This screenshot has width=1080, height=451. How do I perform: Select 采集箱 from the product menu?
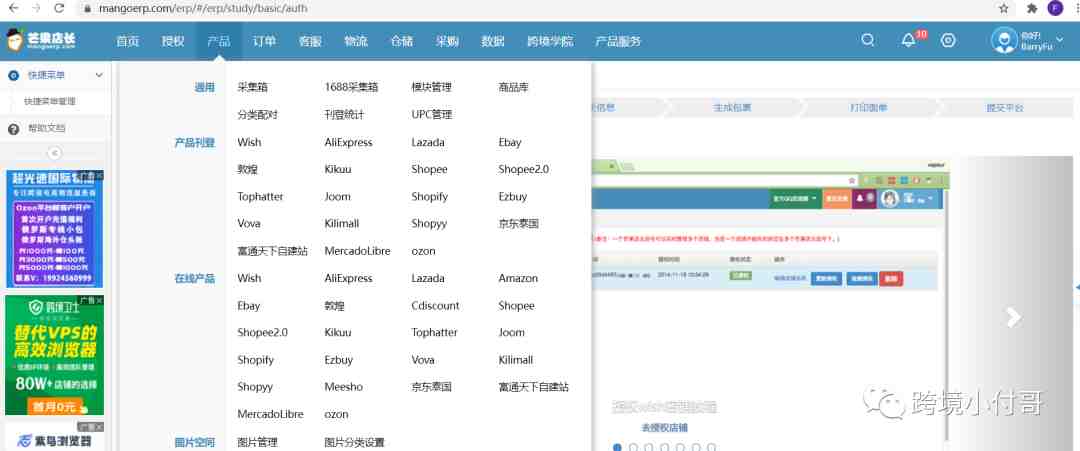tap(250, 88)
